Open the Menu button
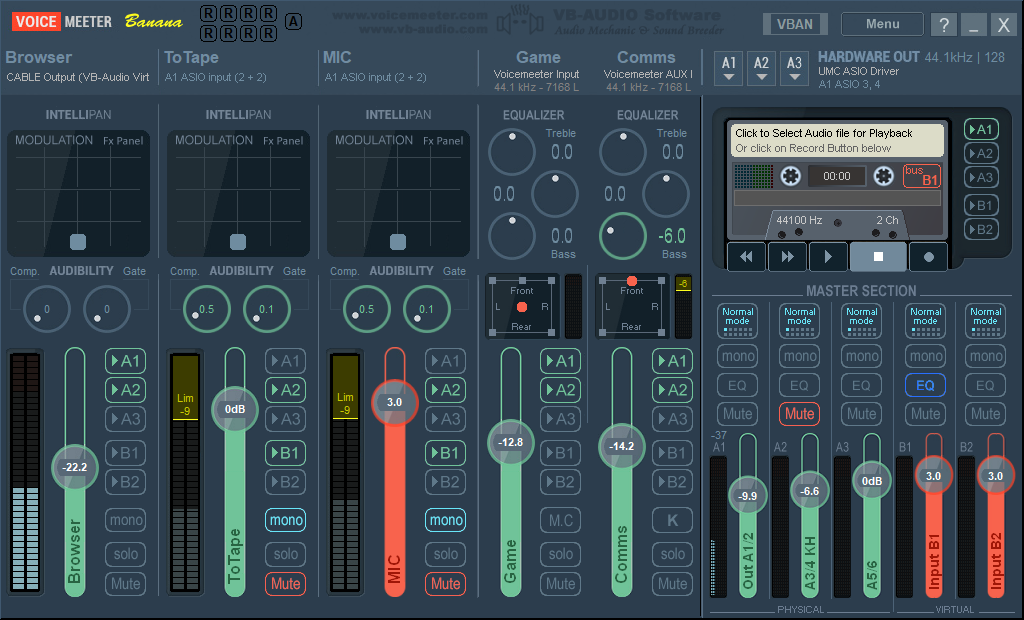Viewport: 1024px width, 620px height. [882, 24]
